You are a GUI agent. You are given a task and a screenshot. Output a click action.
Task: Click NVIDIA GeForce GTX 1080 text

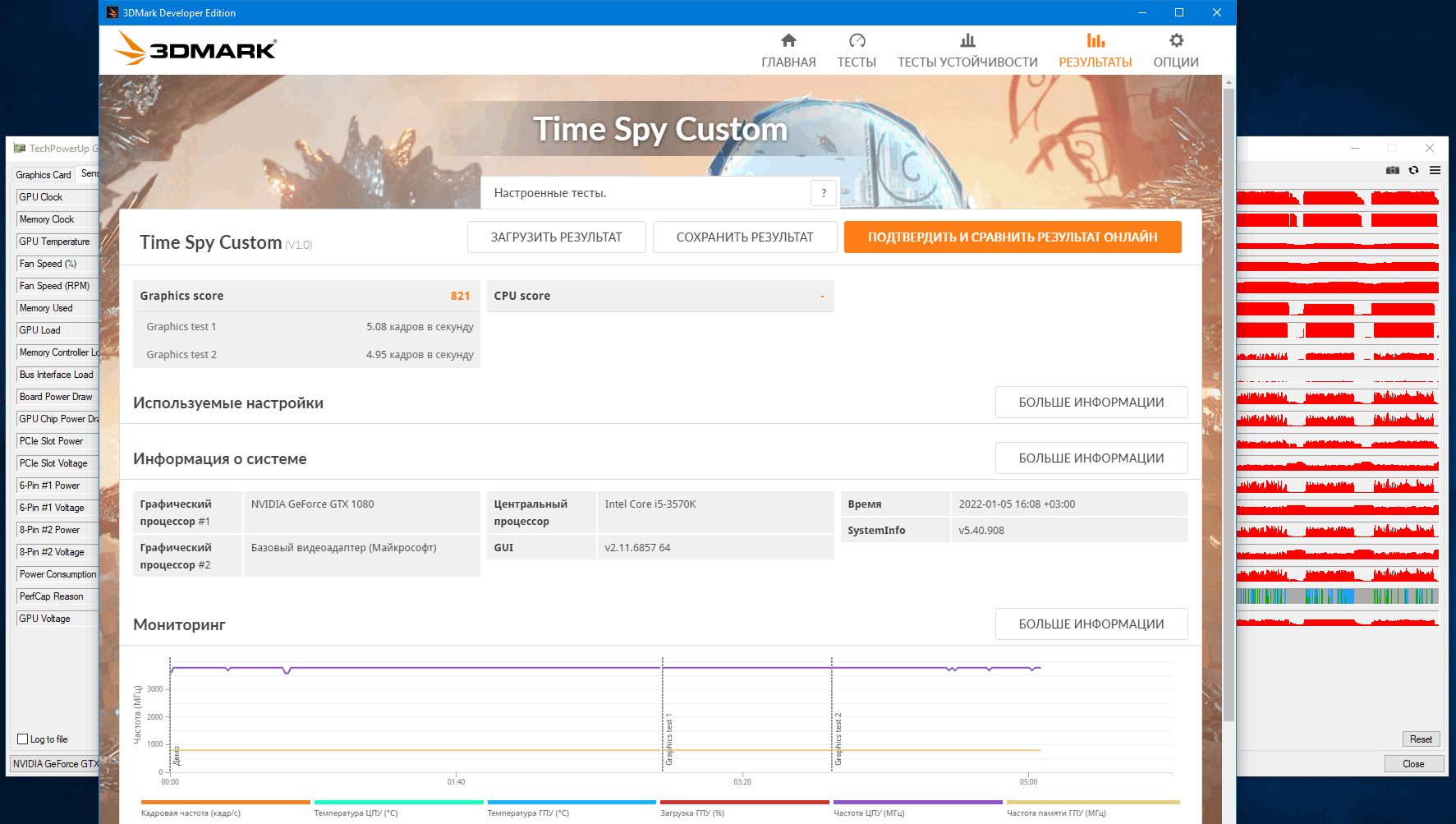point(312,504)
